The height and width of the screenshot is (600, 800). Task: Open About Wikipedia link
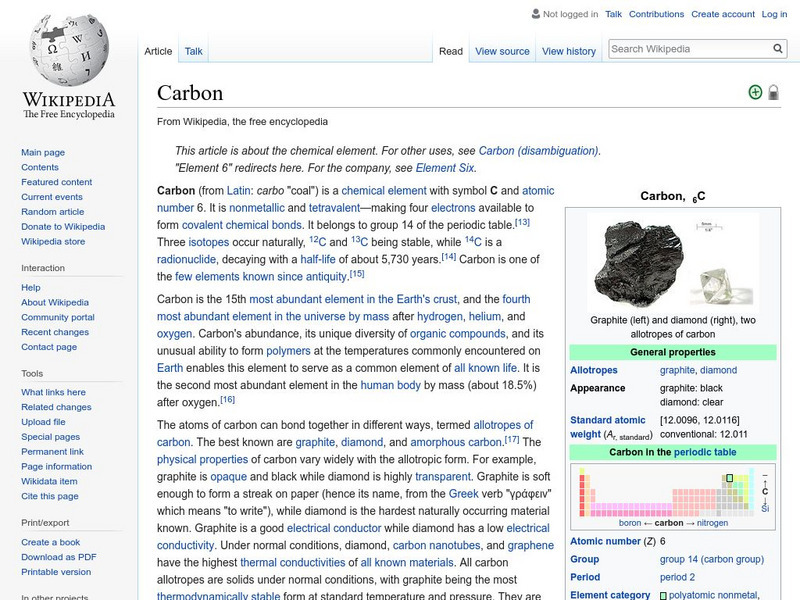55,302
